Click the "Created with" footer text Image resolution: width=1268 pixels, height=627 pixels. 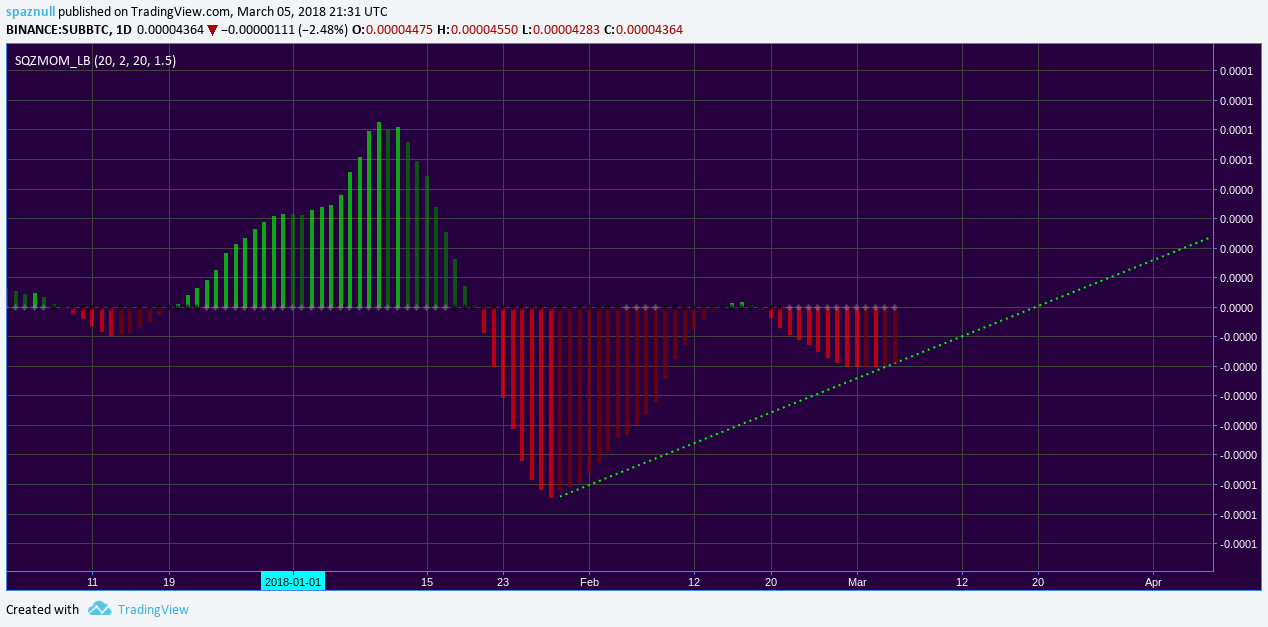[42, 609]
